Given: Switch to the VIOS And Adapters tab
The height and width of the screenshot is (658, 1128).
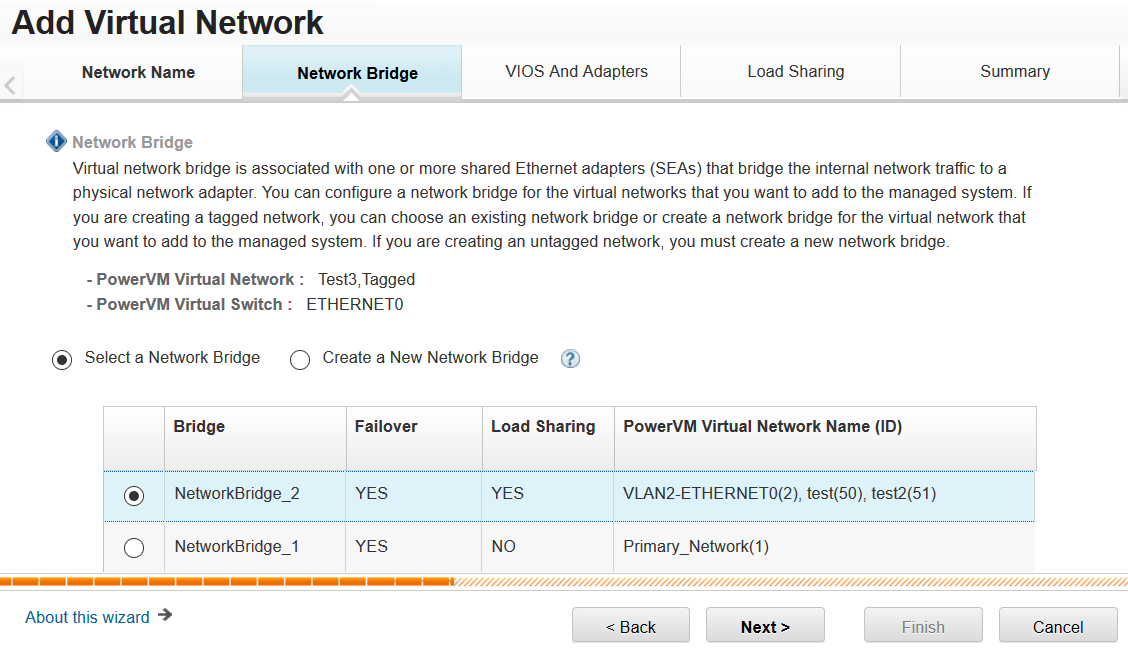Looking at the screenshot, I should pos(576,72).
